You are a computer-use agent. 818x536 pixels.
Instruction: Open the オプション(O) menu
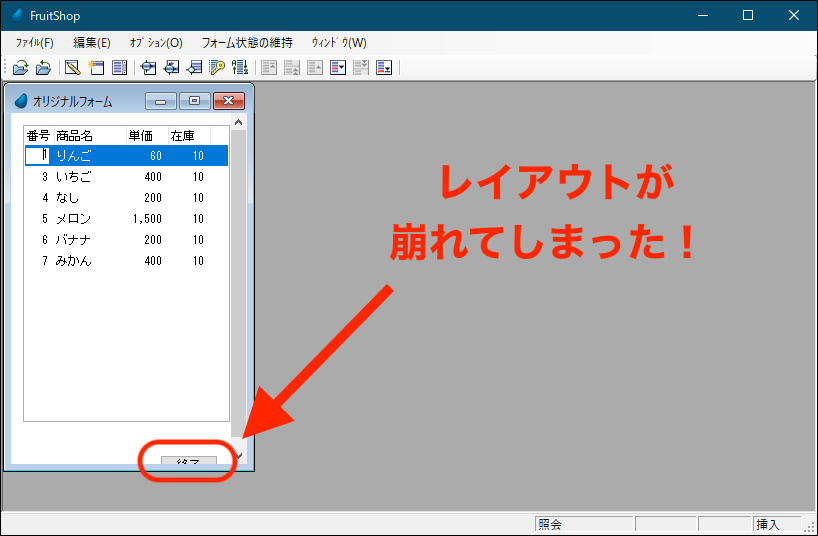pos(156,43)
